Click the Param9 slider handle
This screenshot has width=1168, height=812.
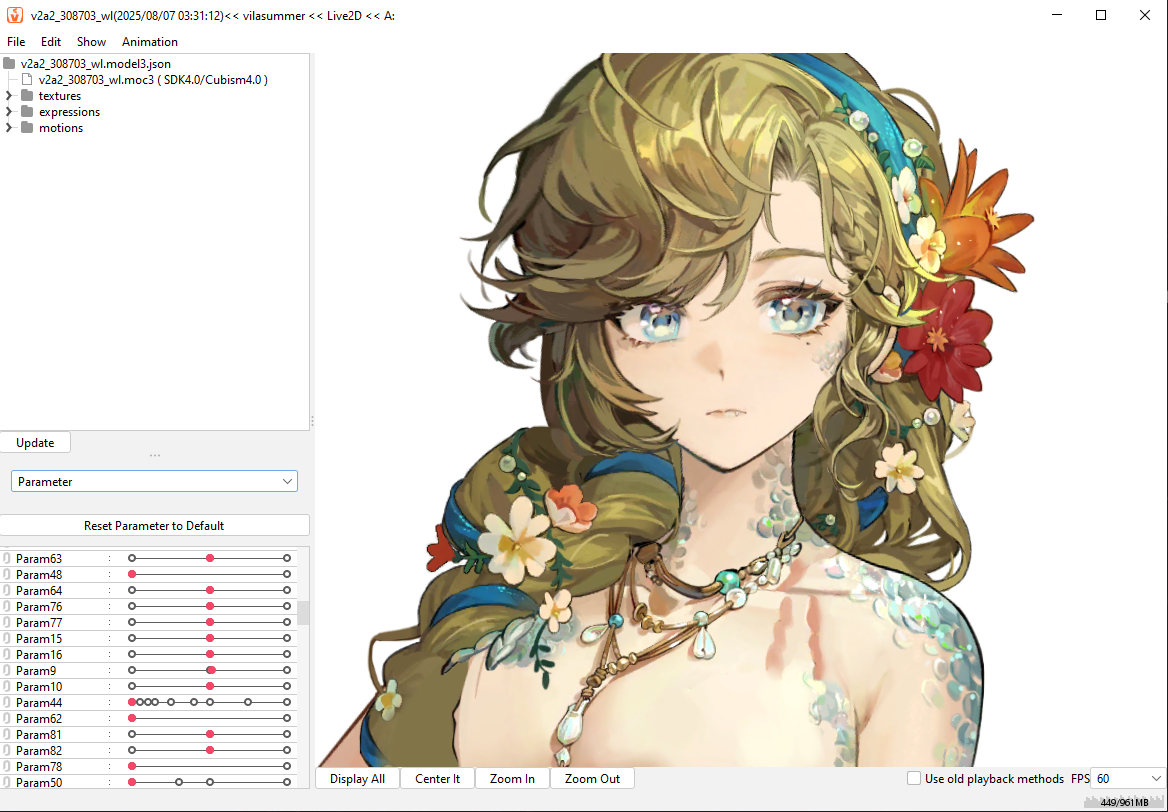212,670
